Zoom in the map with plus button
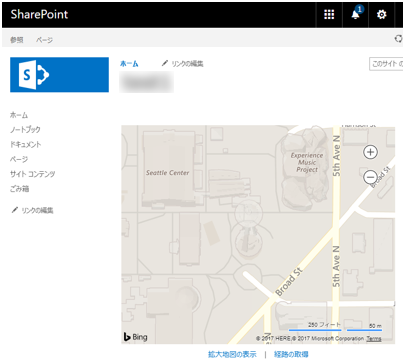The height and width of the screenshot is (363, 403). [370, 152]
